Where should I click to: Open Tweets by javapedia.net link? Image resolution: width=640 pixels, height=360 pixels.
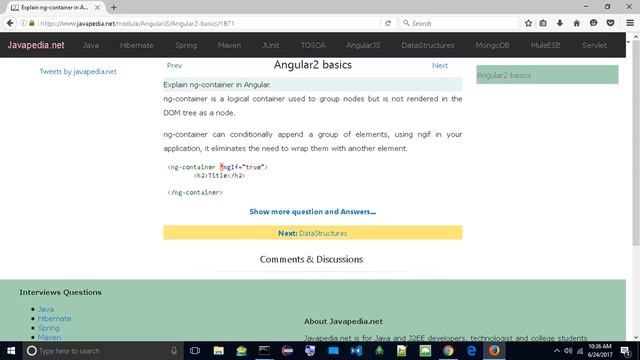point(78,71)
